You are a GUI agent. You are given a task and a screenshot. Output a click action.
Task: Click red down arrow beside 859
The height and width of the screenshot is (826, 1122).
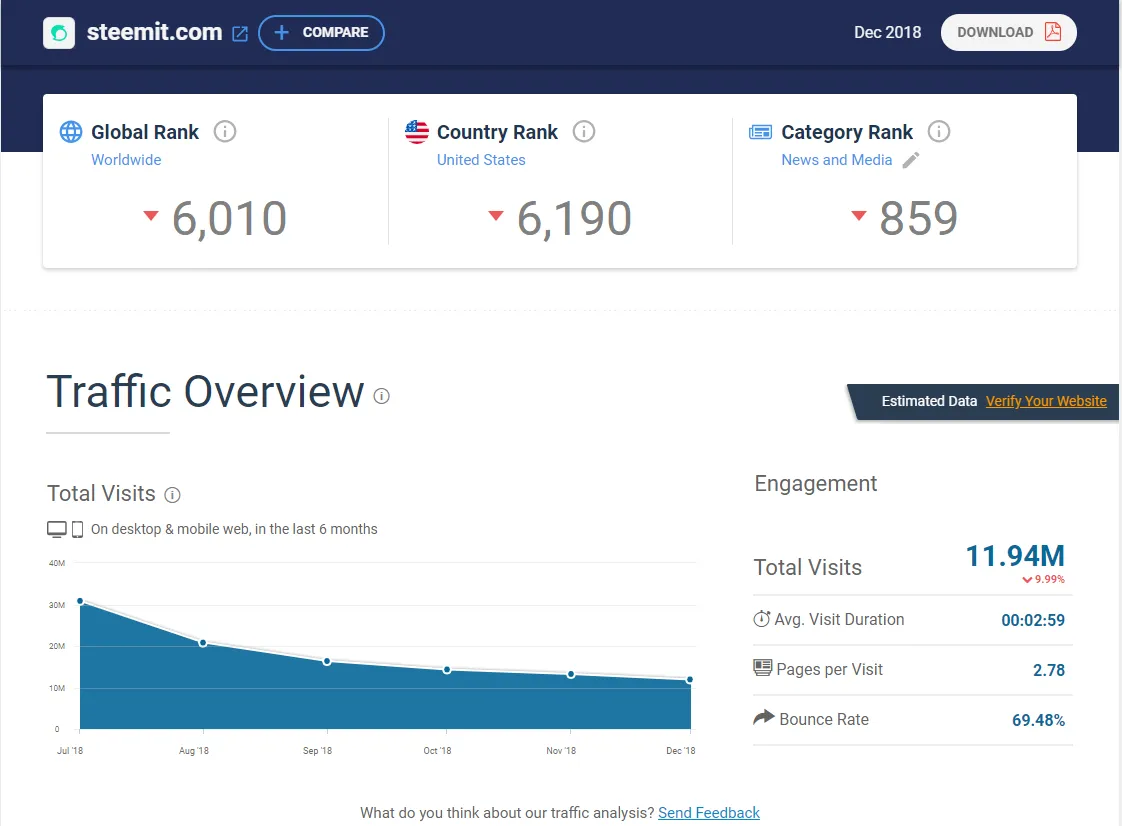pos(859,215)
